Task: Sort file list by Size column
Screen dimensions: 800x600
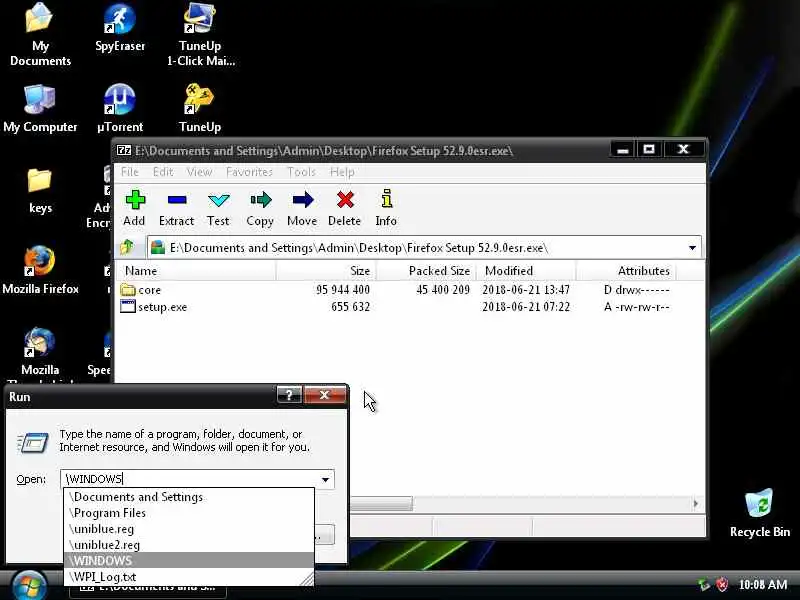Action: 326,271
